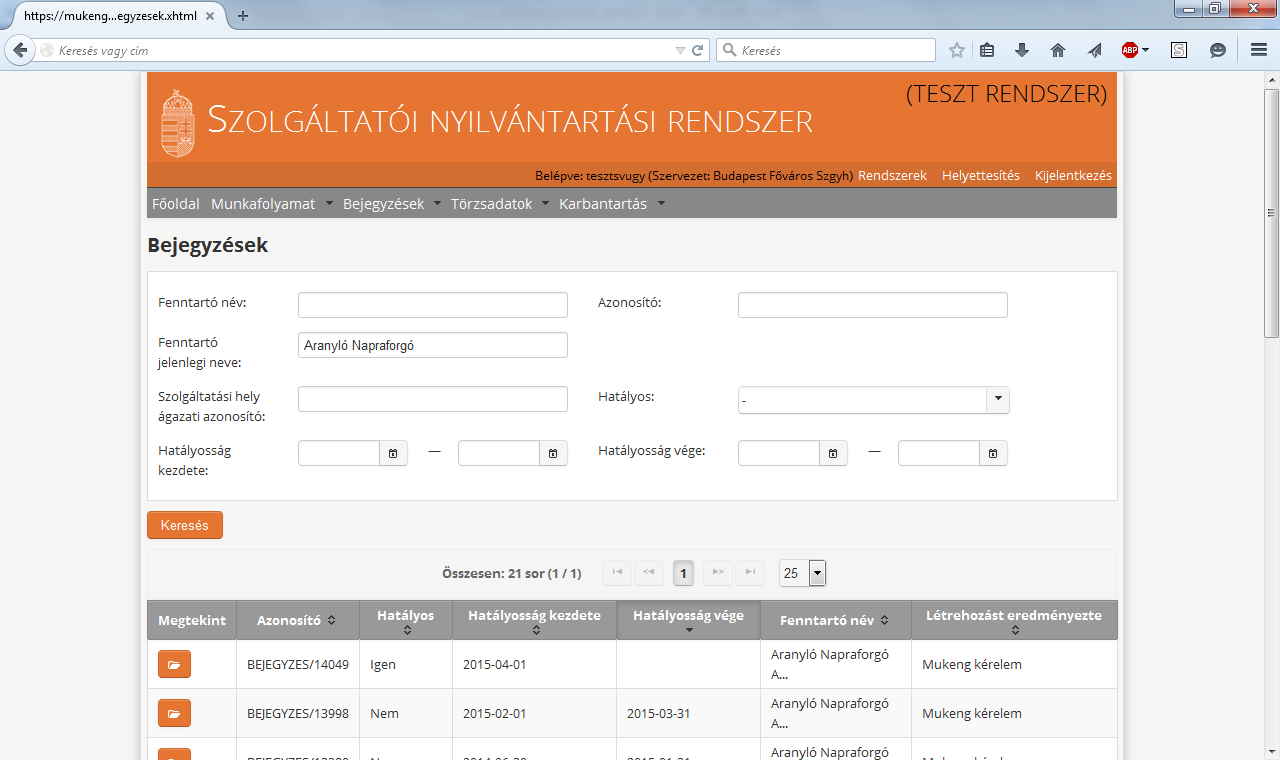Click the Igen value in Hatályos column
Image resolution: width=1280 pixels, height=760 pixels.
383,664
